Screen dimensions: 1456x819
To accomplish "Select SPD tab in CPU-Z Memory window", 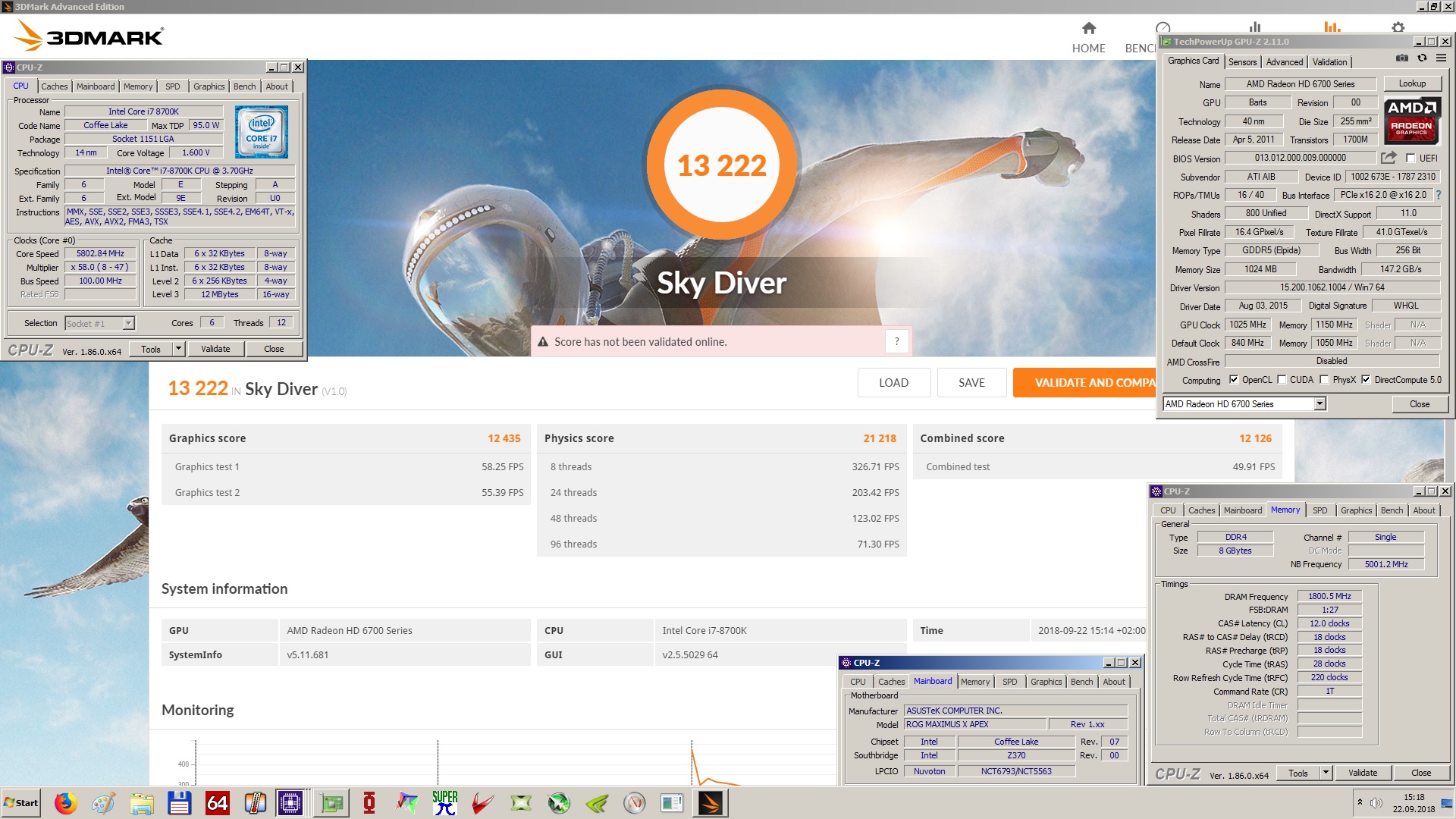I will pos(1319,510).
